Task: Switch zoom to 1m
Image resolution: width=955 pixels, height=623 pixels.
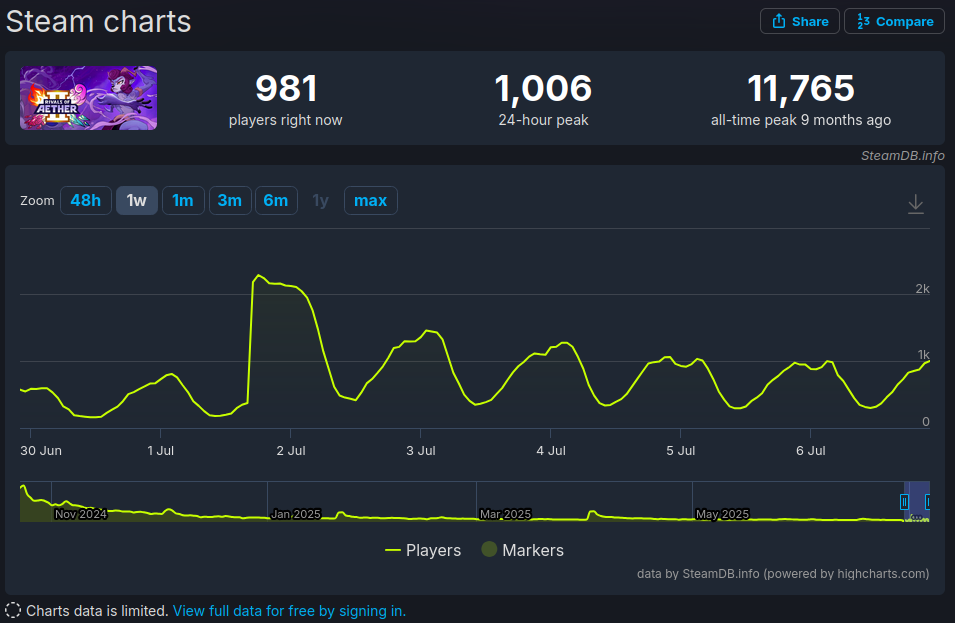Action: click(x=183, y=200)
